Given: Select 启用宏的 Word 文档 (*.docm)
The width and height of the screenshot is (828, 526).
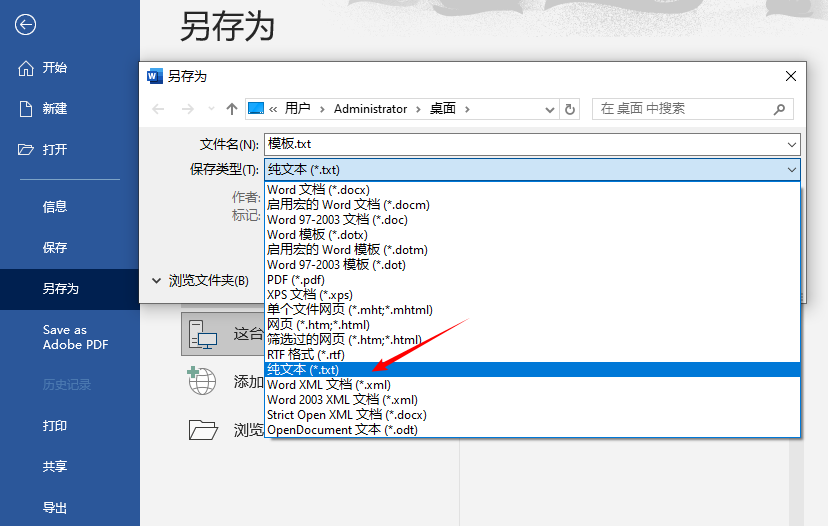Looking at the screenshot, I should tap(532, 204).
